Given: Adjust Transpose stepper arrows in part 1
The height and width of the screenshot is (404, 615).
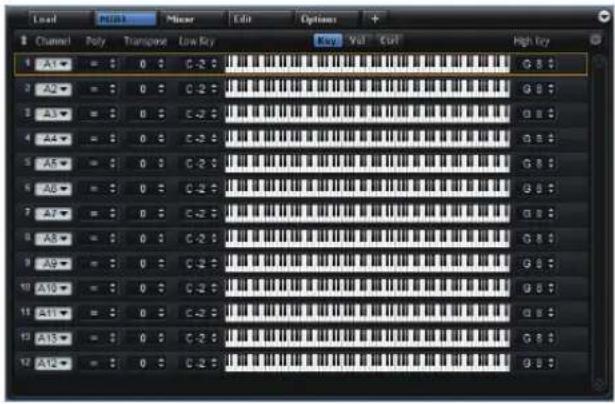Looking at the screenshot, I should (x=161, y=64).
